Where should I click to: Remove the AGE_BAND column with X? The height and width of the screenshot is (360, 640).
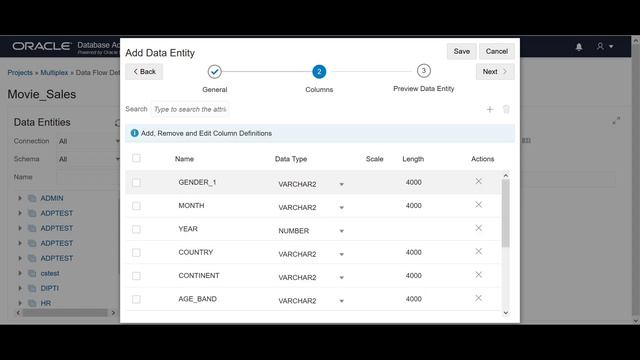[478, 298]
